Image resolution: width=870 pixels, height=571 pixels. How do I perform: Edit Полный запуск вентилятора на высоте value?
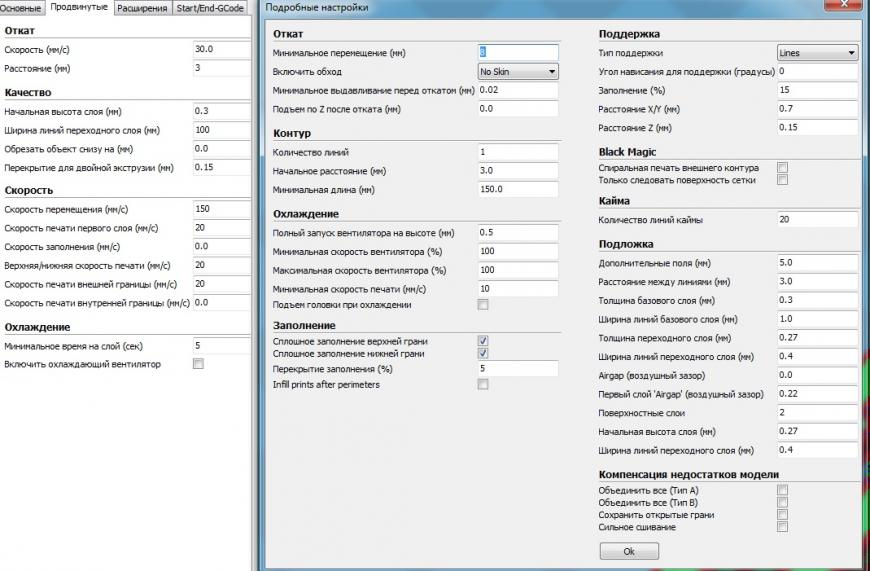point(518,233)
